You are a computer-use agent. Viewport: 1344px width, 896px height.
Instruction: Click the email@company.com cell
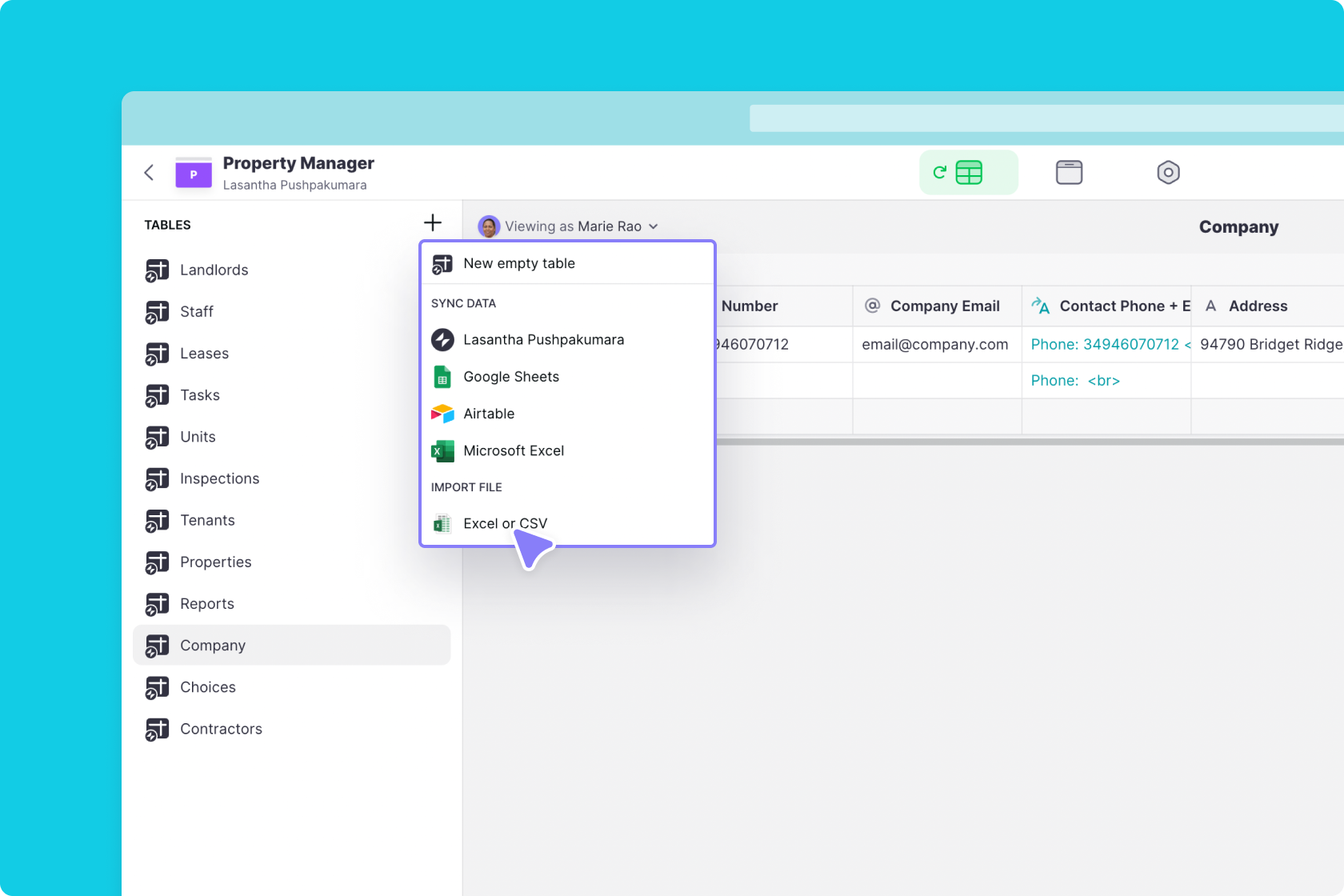934,345
